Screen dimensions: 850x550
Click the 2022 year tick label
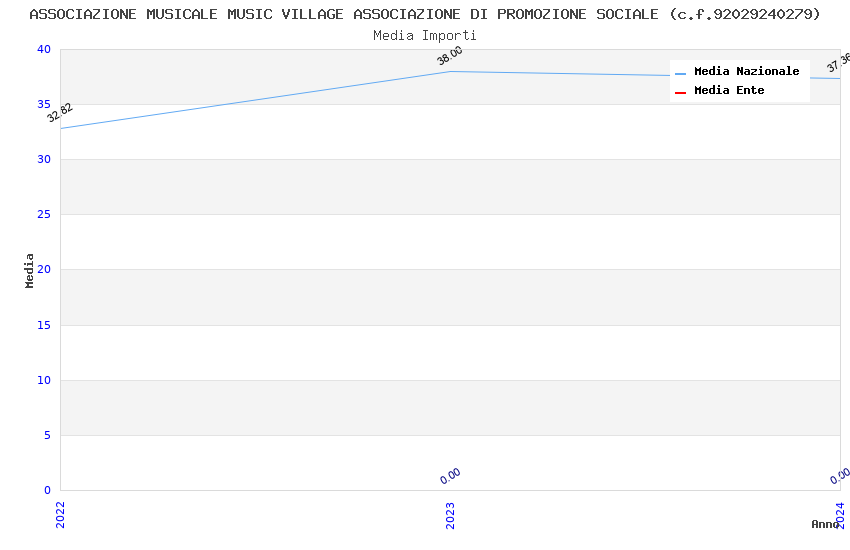click(x=60, y=514)
